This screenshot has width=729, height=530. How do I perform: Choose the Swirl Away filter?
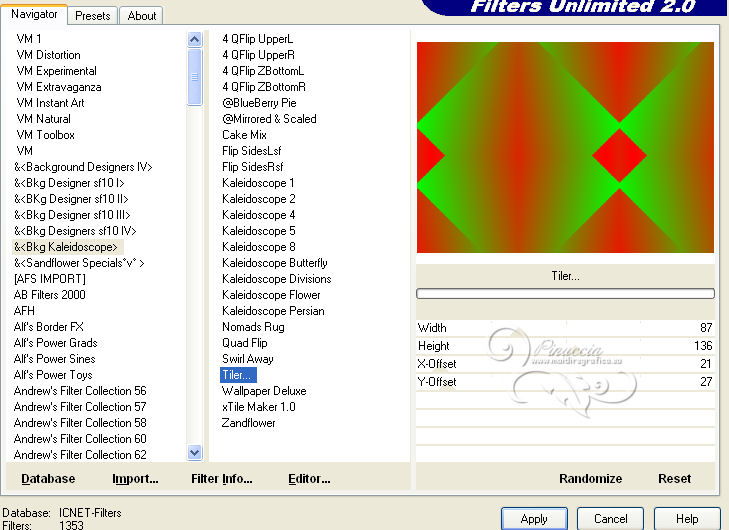point(248,359)
